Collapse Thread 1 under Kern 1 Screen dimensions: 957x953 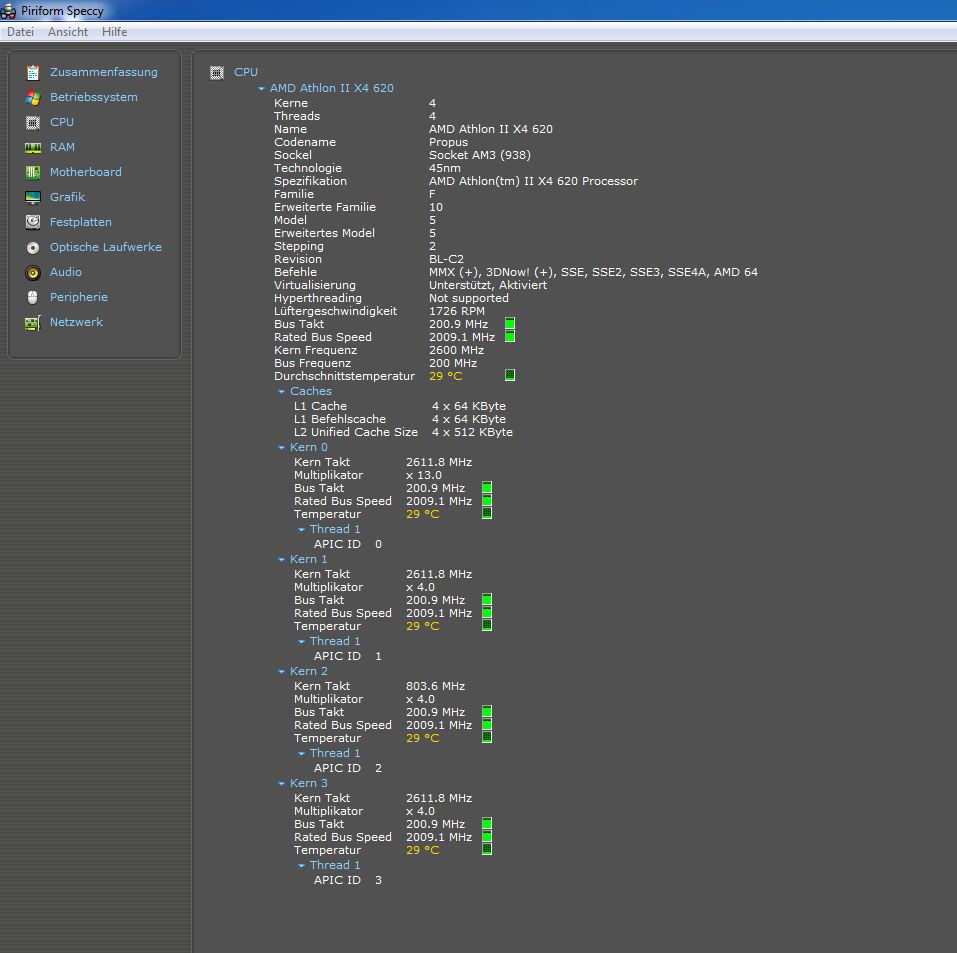tap(302, 642)
